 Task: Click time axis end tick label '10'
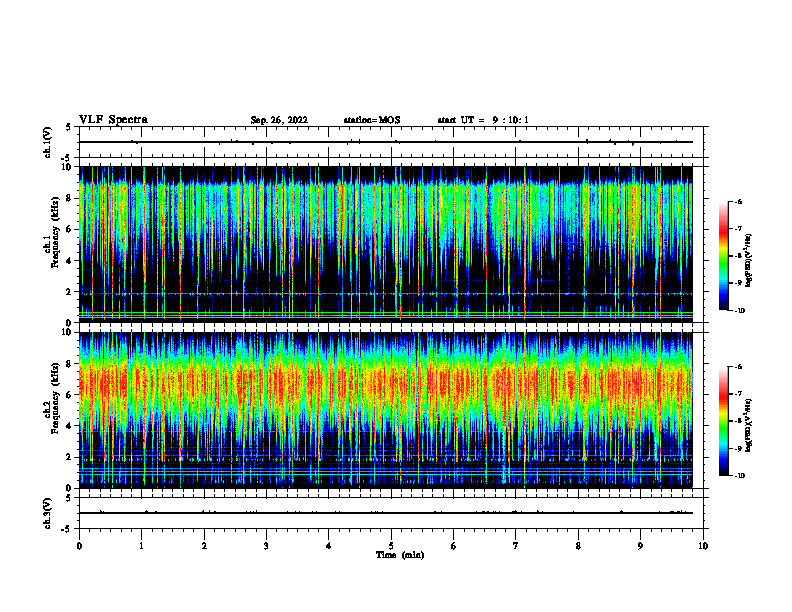click(703, 546)
